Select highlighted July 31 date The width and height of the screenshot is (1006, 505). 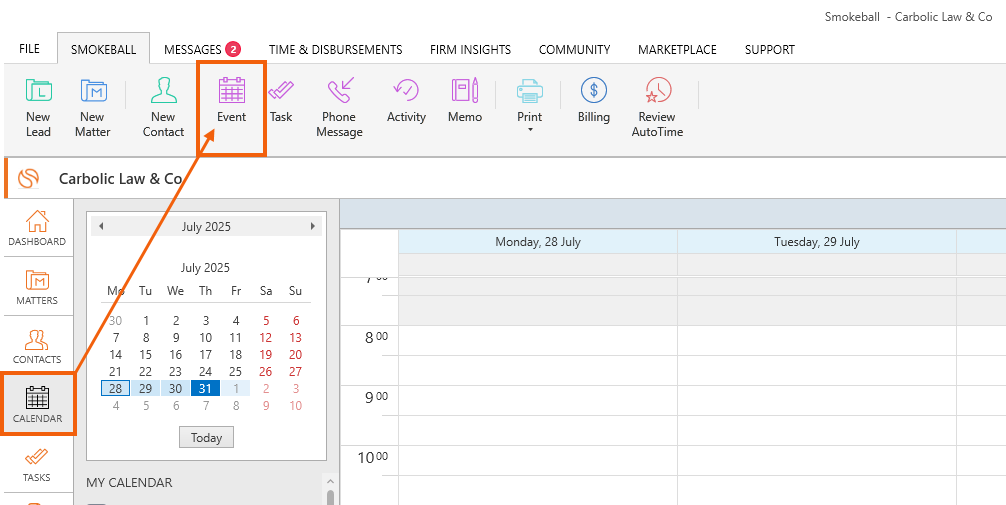(x=205, y=388)
